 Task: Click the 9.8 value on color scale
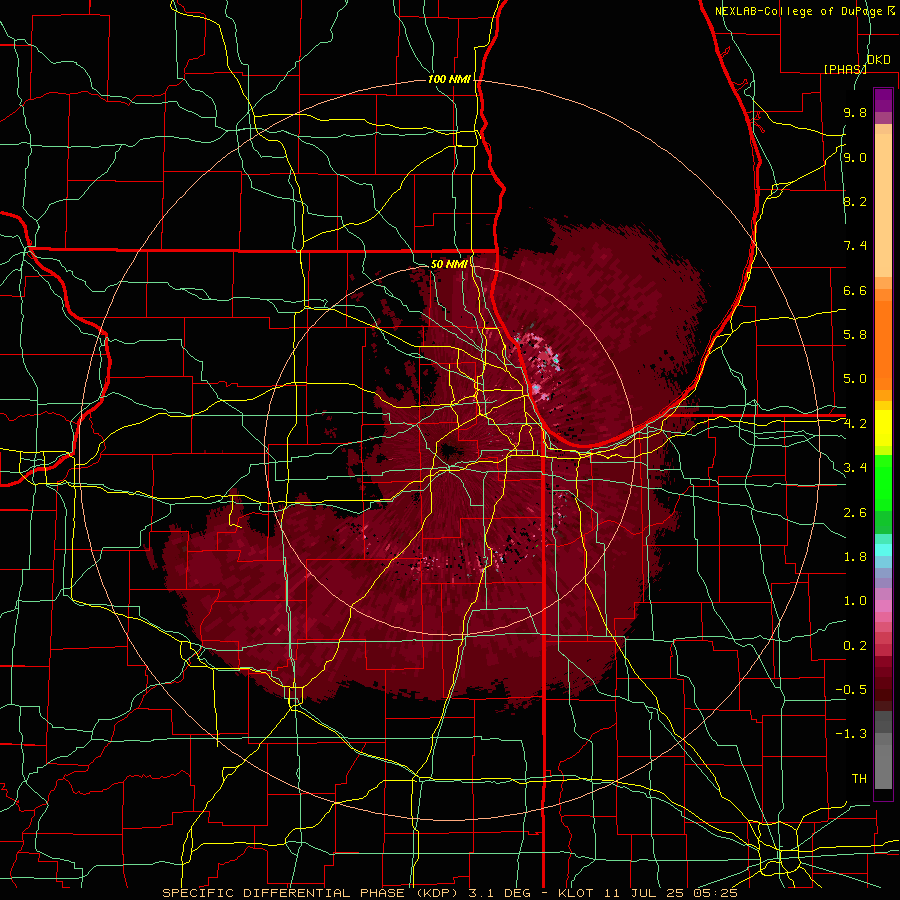(x=855, y=113)
